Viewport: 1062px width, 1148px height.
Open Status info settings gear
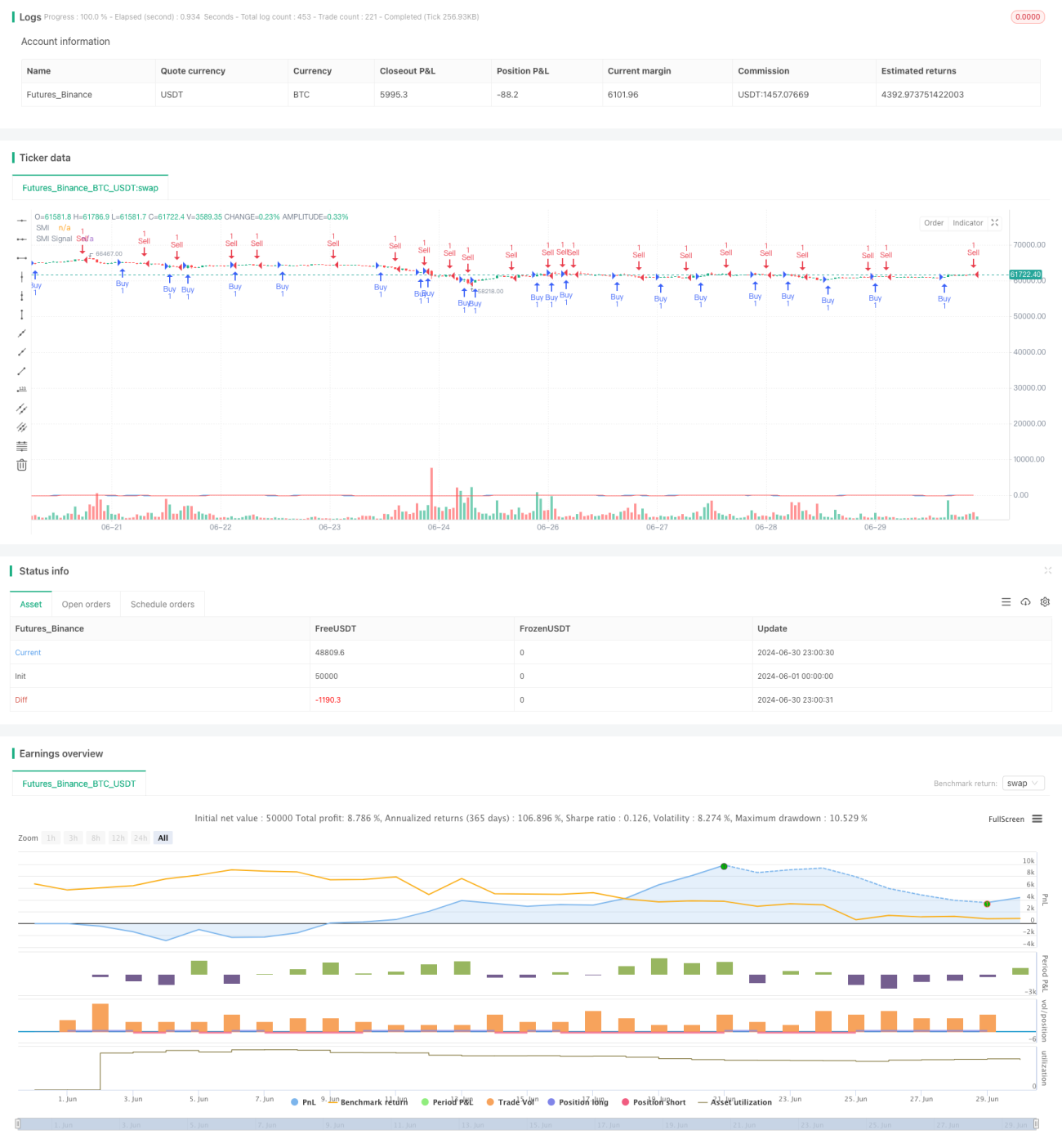click(x=1045, y=602)
